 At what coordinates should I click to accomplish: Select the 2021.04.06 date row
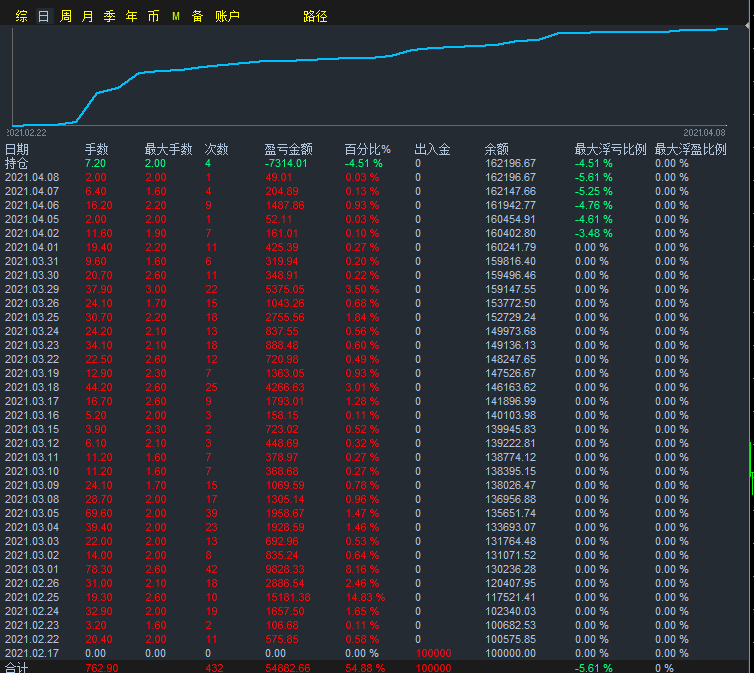32,205
